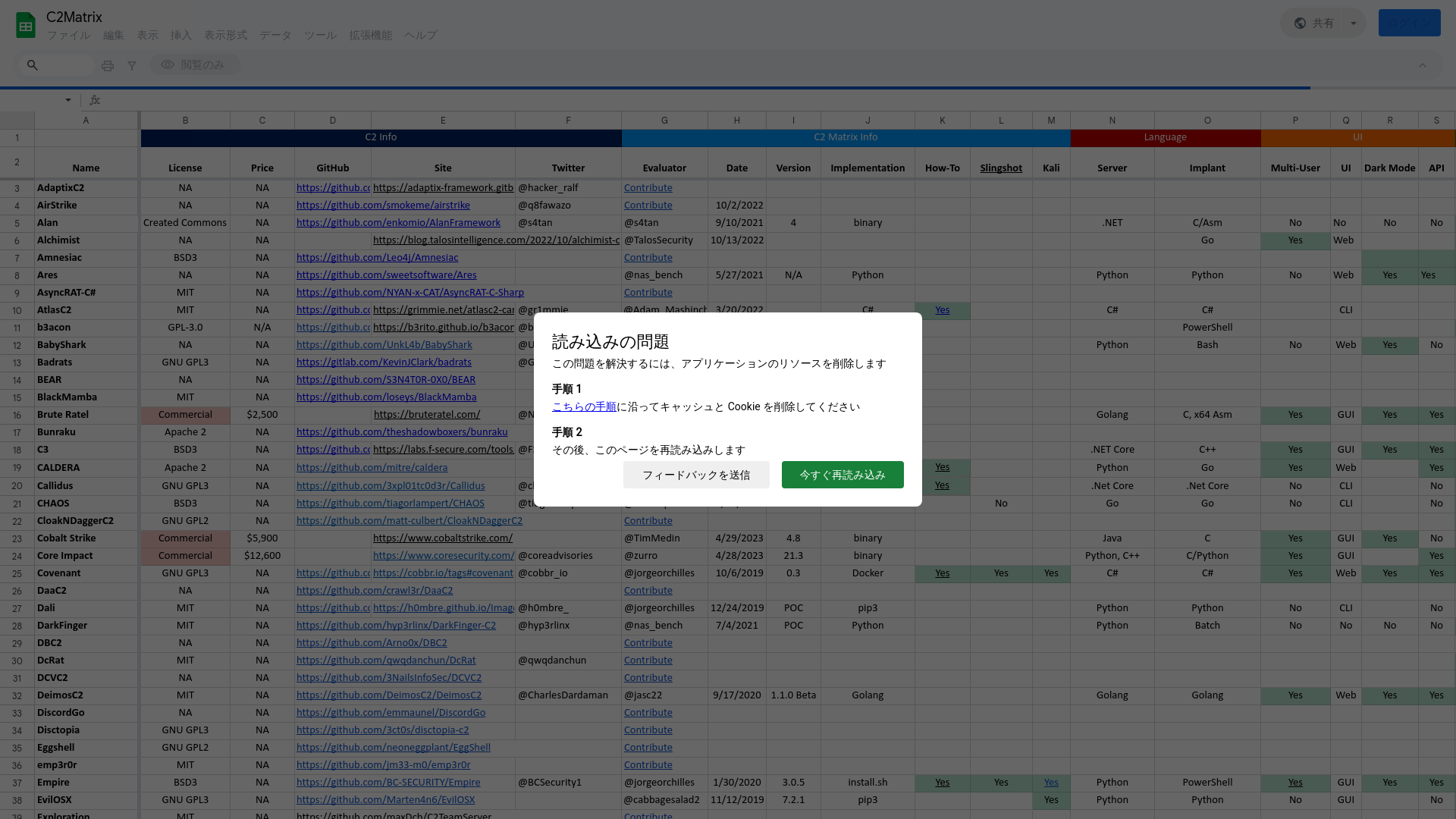Open the ヘルプ menu
Viewport: 1456px width, 819px height.
(420, 36)
